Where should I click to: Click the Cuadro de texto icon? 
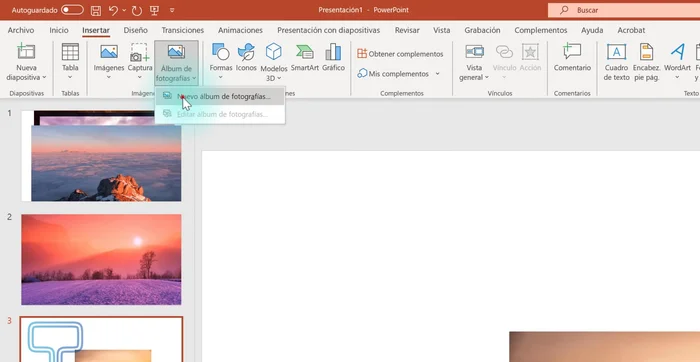(617, 52)
